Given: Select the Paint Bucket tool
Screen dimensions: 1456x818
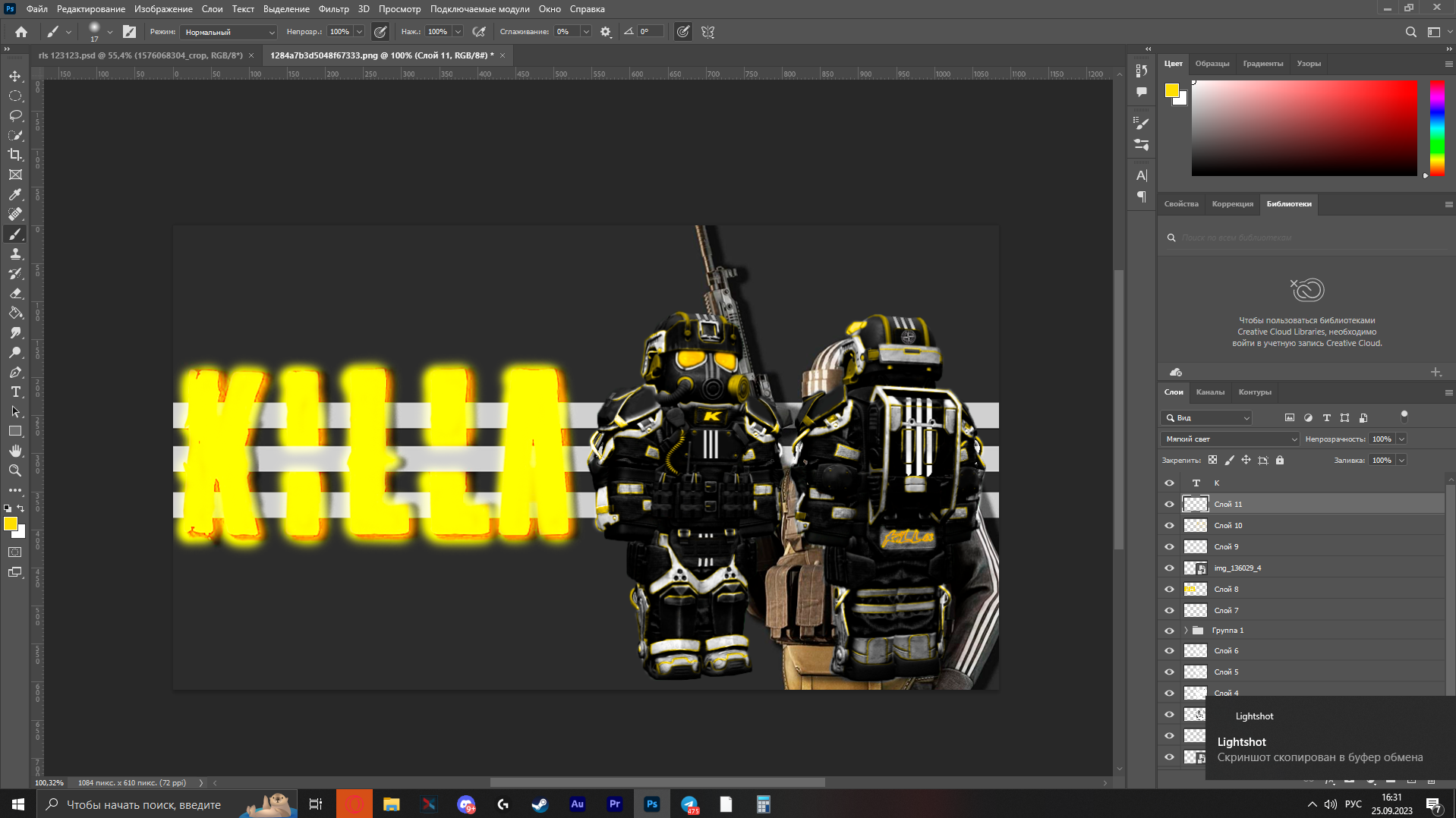Looking at the screenshot, I should [x=15, y=313].
